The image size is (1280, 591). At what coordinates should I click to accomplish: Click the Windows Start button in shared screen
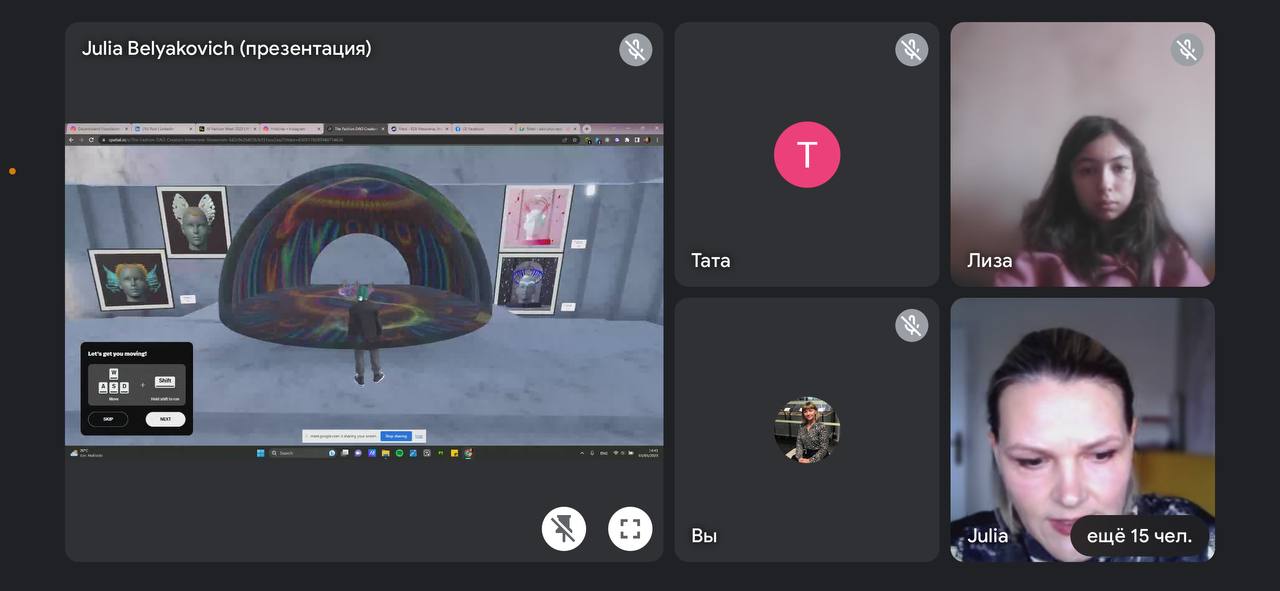pyautogui.click(x=260, y=453)
